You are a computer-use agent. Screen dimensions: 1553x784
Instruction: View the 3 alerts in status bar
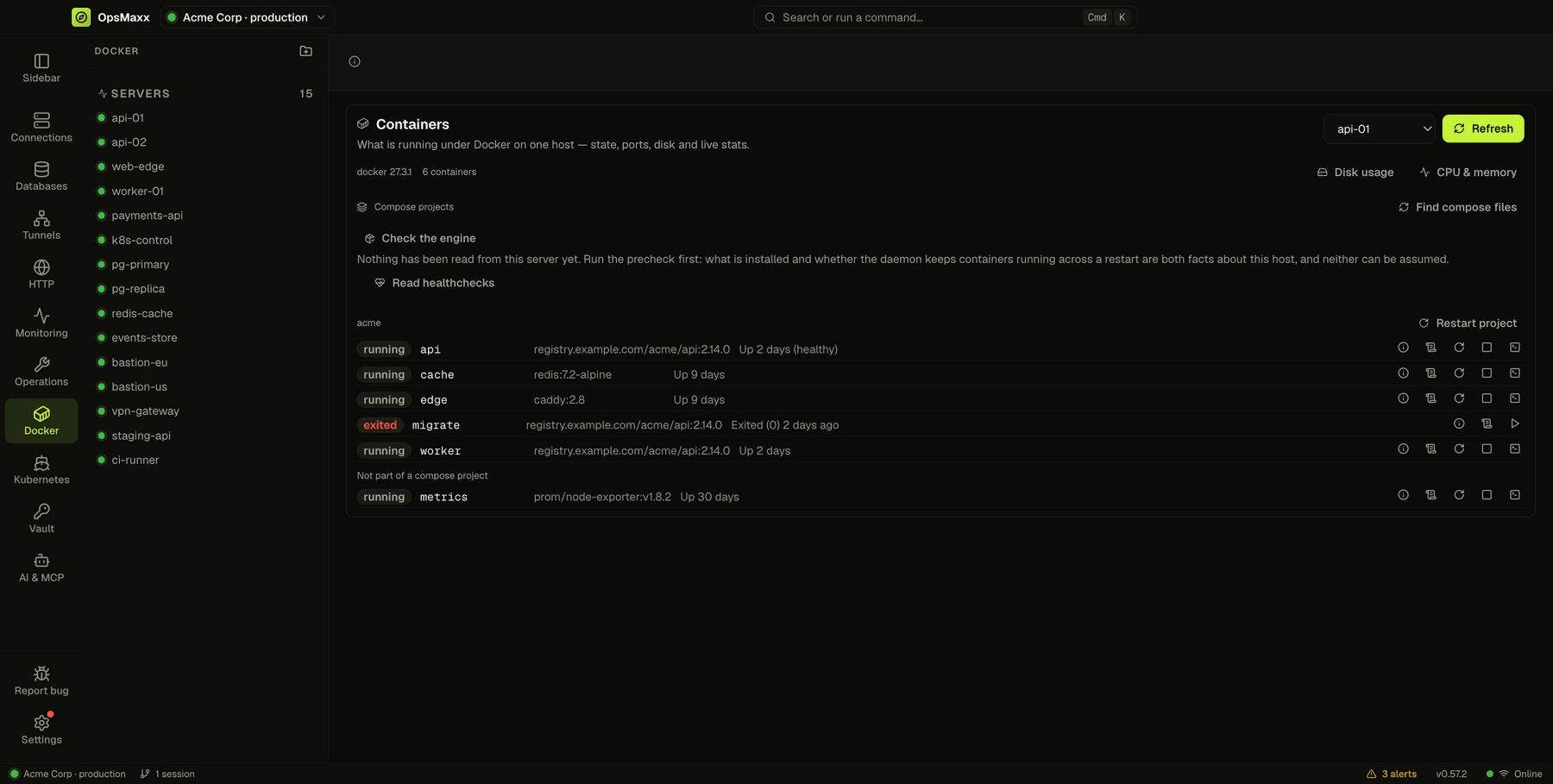pos(1392,774)
